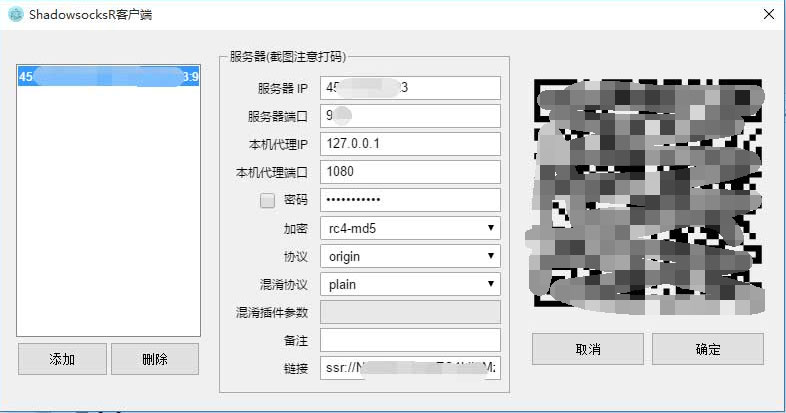Click the 混淆协议 label text
Viewport: 786px width, 413px height.
pos(283,285)
